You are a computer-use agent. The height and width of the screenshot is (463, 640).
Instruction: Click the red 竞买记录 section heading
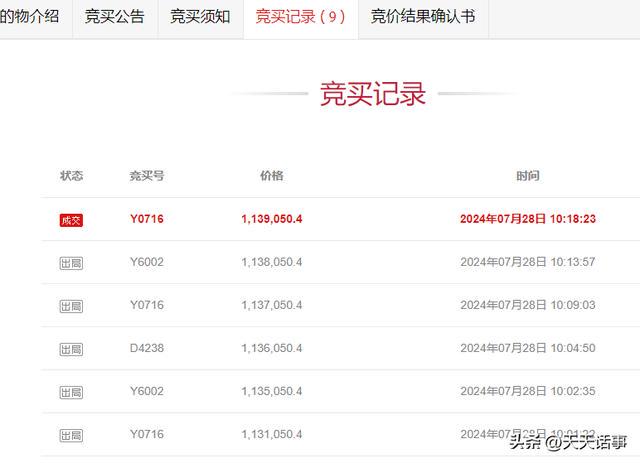(x=373, y=94)
